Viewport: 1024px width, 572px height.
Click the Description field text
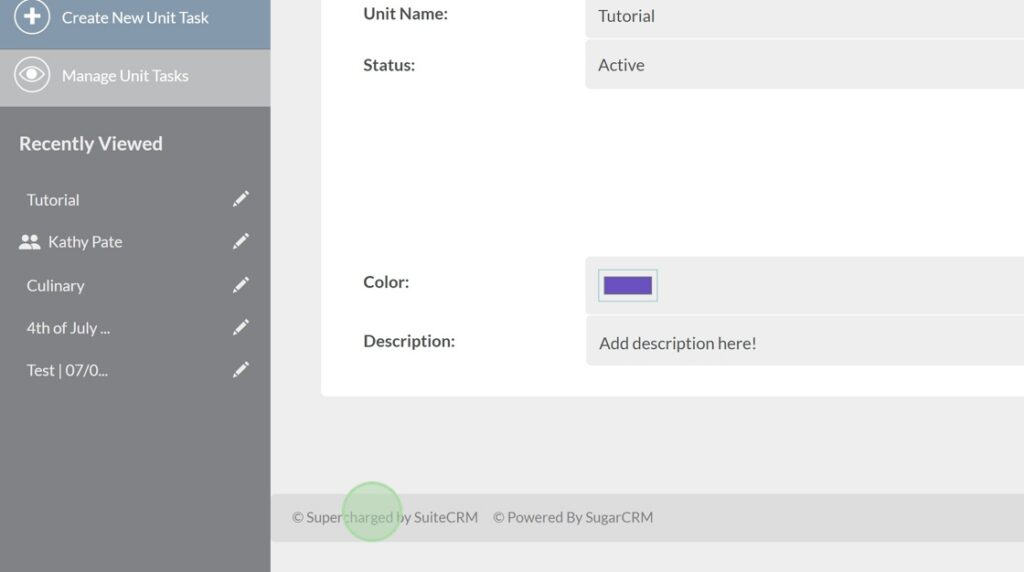click(x=677, y=343)
